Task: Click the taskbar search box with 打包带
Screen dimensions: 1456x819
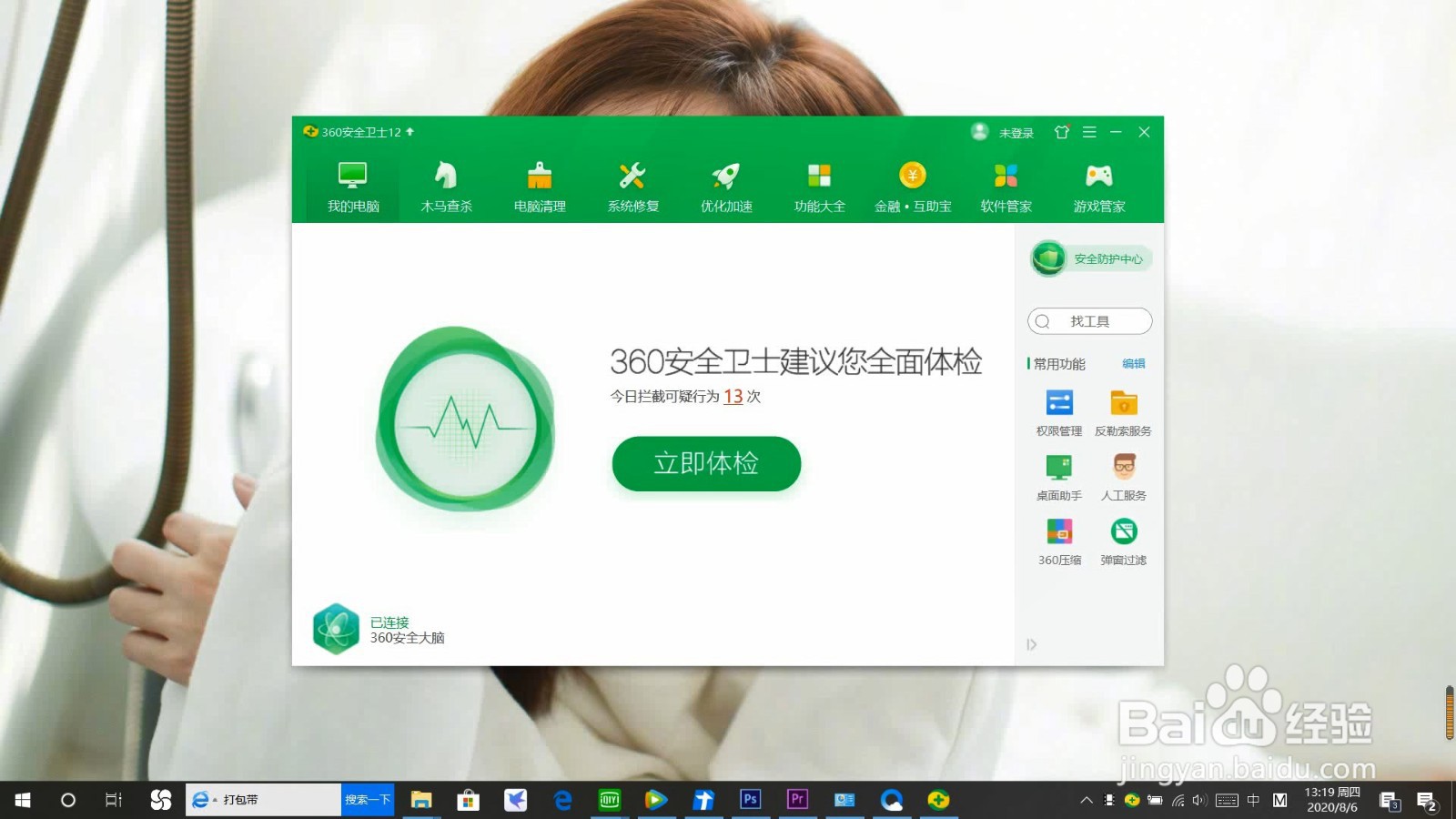Action: pyautogui.click(x=264, y=800)
